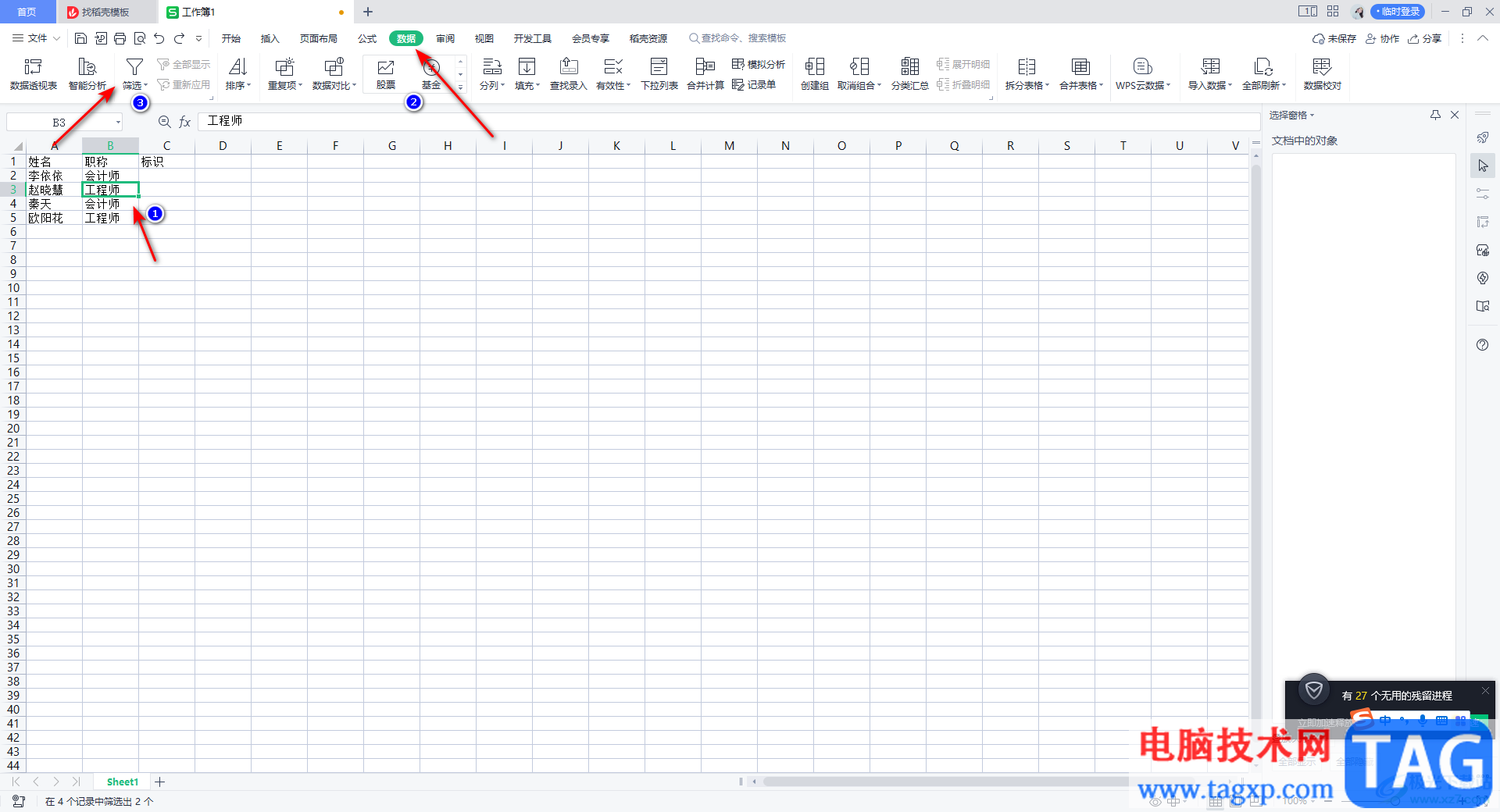
Task: Open the File (文件) menu
Action: point(37,38)
